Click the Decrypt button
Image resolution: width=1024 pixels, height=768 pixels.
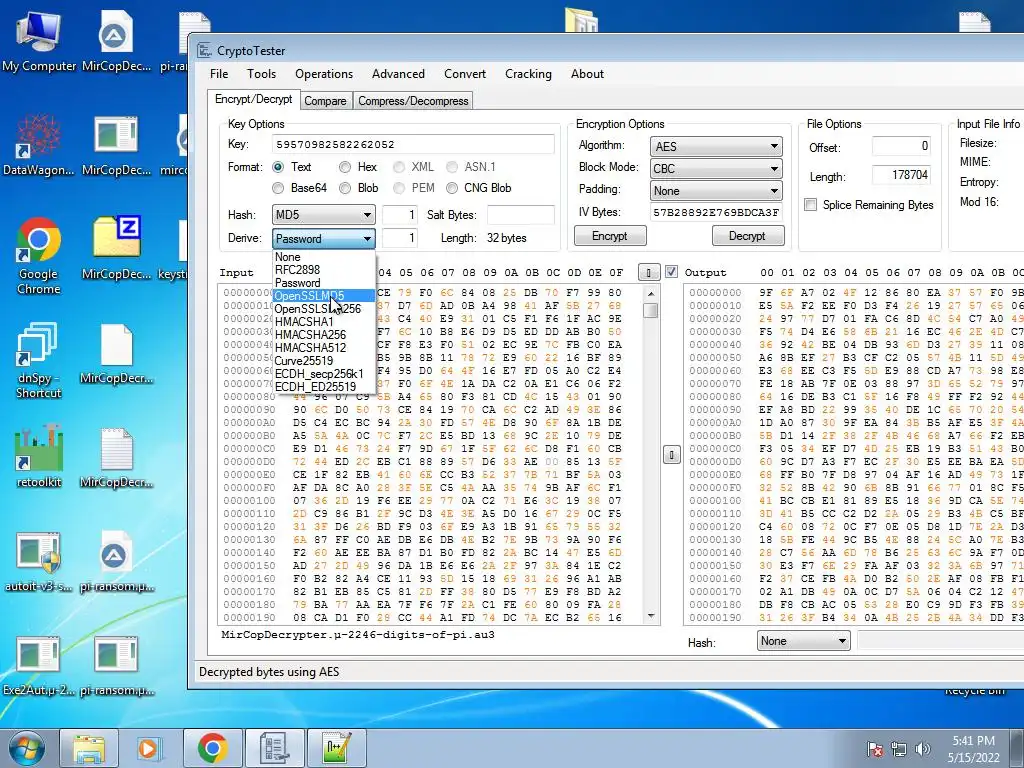point(747,236)
